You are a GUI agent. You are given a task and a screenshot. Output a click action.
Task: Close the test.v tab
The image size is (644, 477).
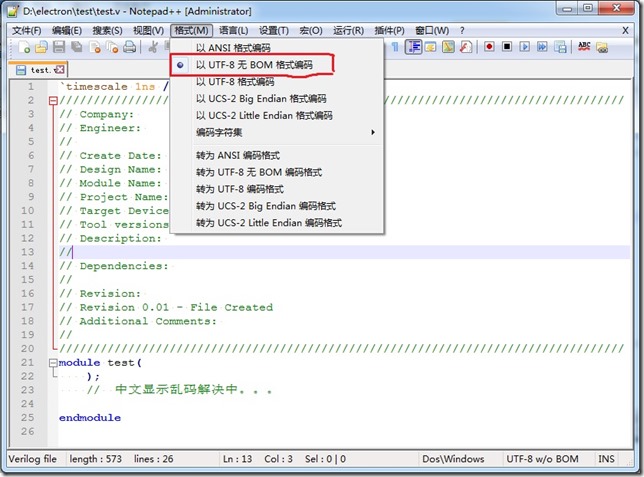pos(59,69)
